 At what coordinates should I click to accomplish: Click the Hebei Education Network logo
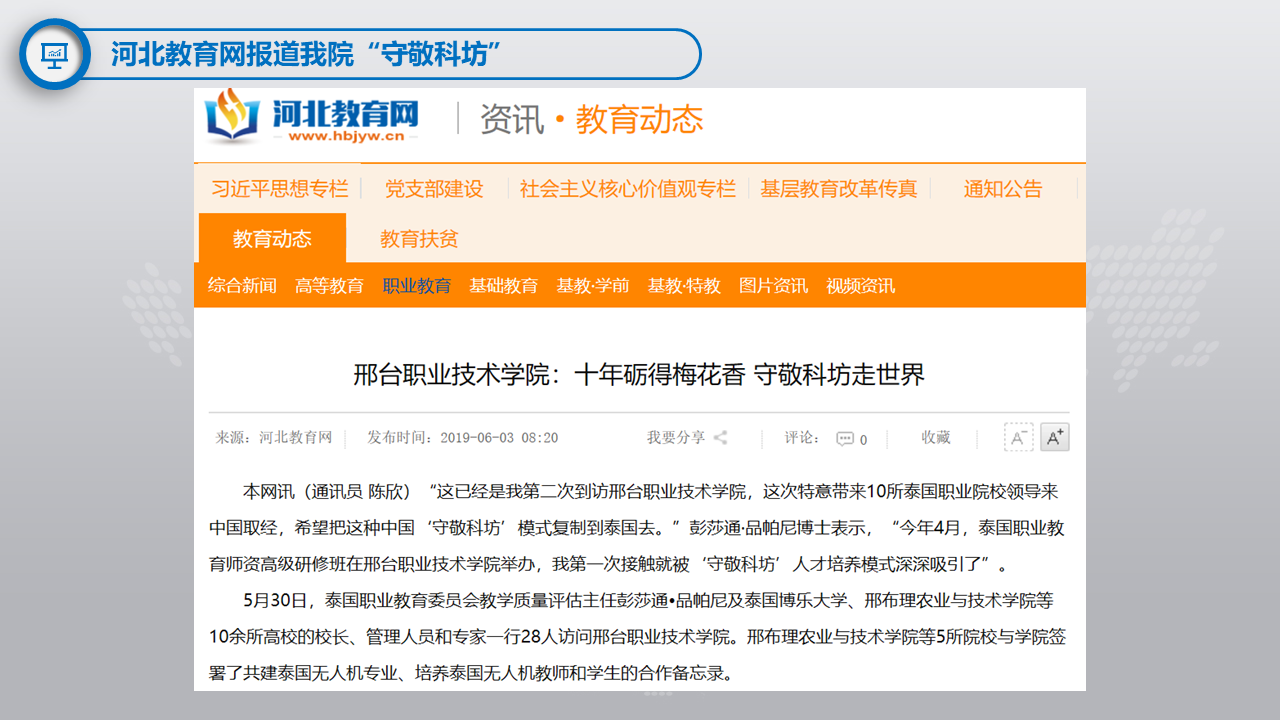[312, 118]
